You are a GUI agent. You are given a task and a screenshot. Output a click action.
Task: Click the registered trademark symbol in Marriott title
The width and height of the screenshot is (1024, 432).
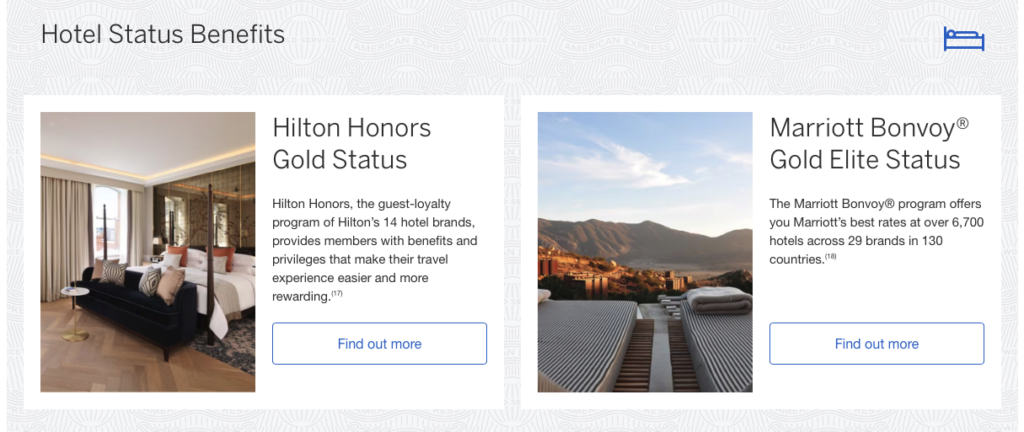(962, 123)
